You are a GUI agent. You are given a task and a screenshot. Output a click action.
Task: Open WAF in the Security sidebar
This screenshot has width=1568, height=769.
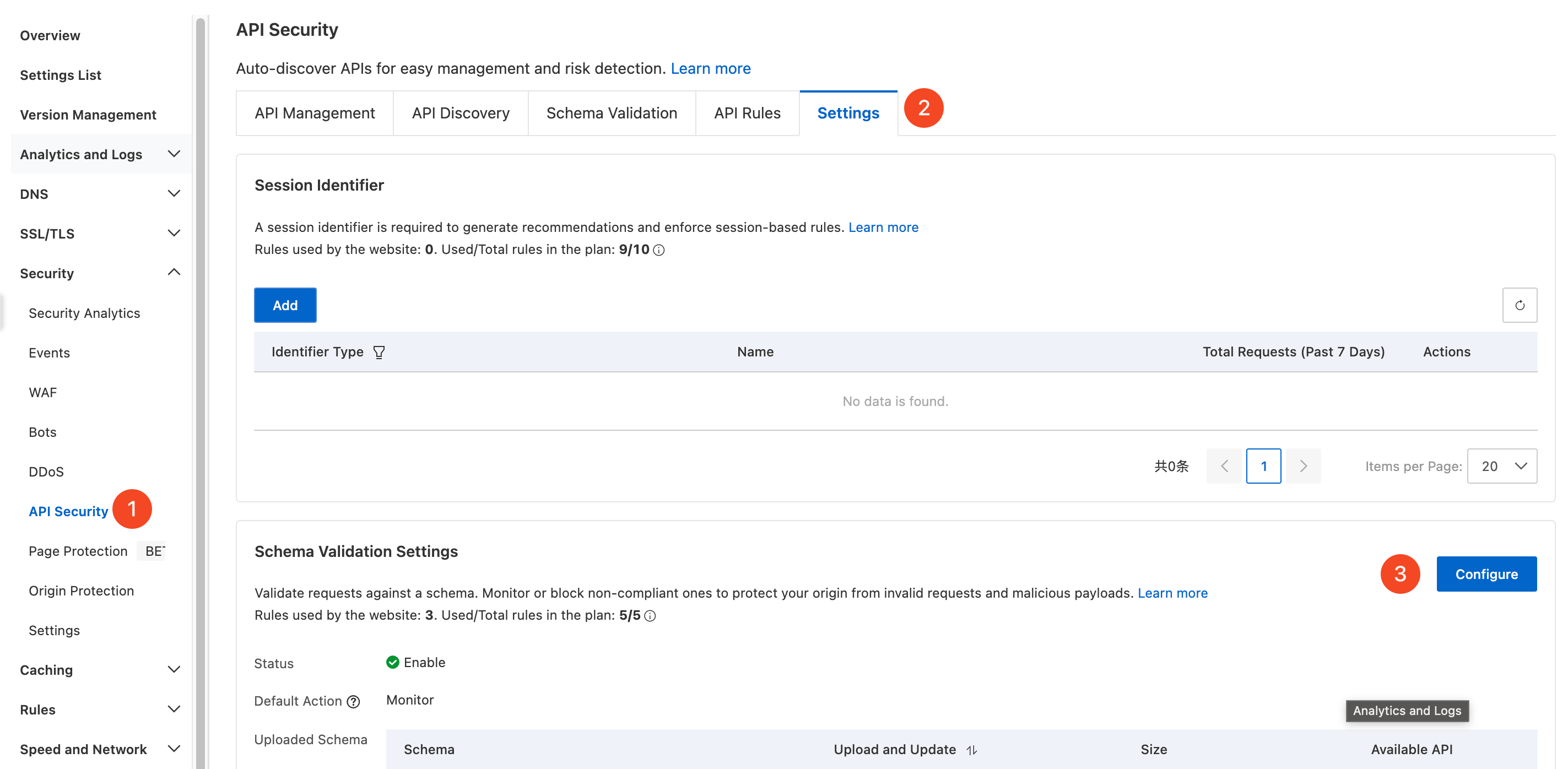click(42, 392)
